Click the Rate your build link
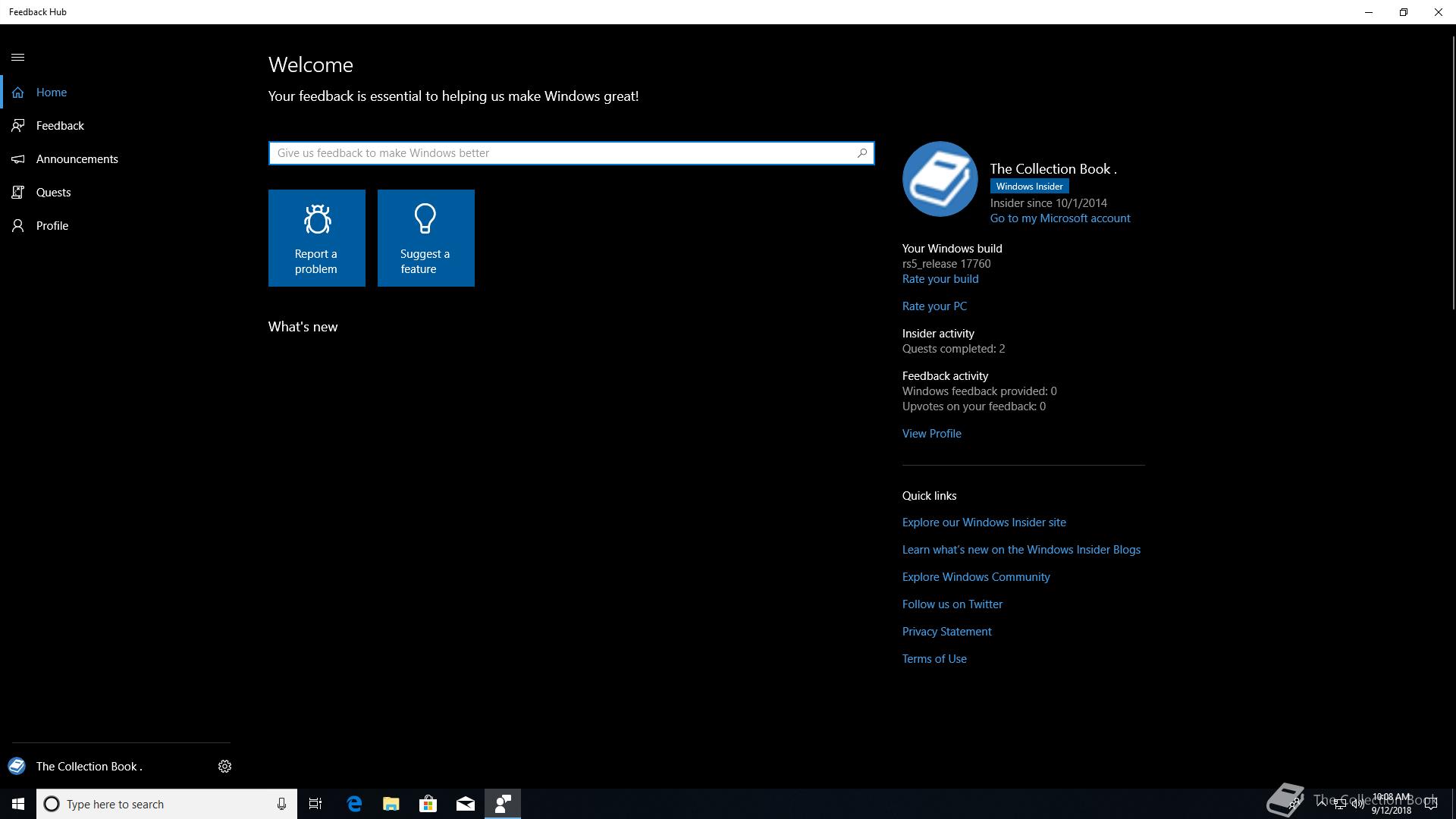Image resolution: width=1456 pixels, height=819 pixels. (940, 279)
